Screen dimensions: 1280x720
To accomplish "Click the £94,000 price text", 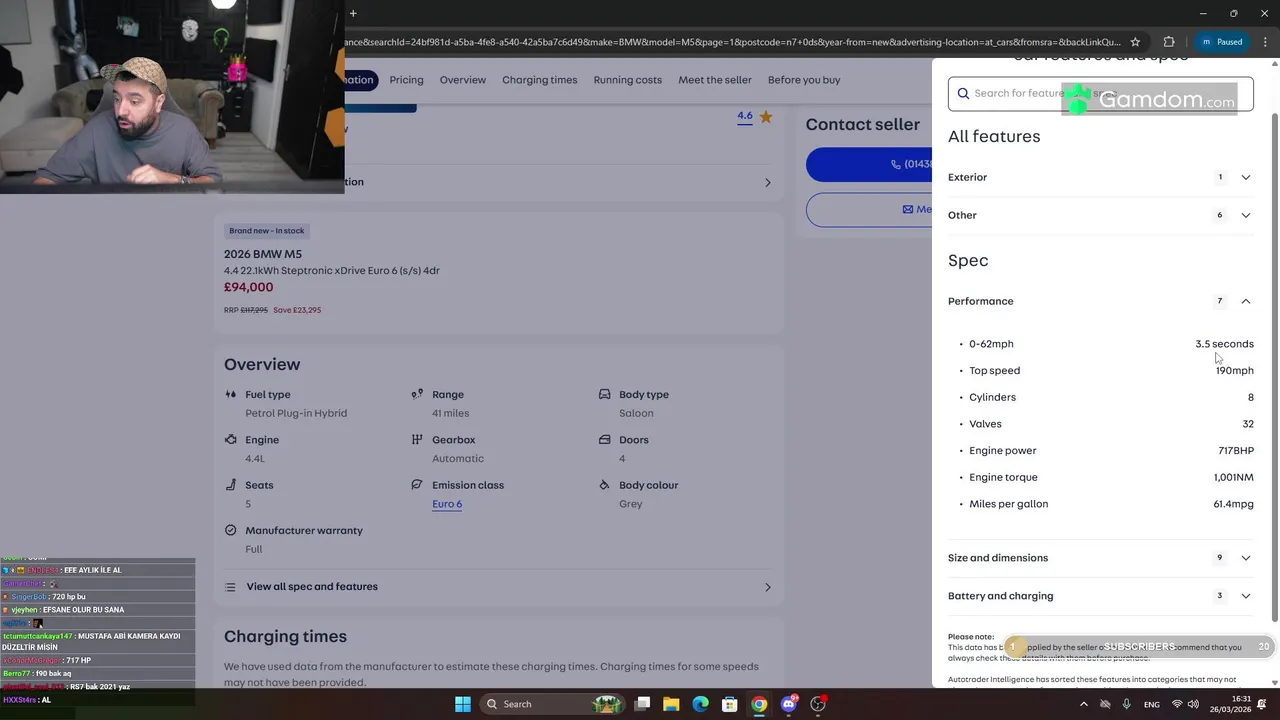I will point(248,287).
